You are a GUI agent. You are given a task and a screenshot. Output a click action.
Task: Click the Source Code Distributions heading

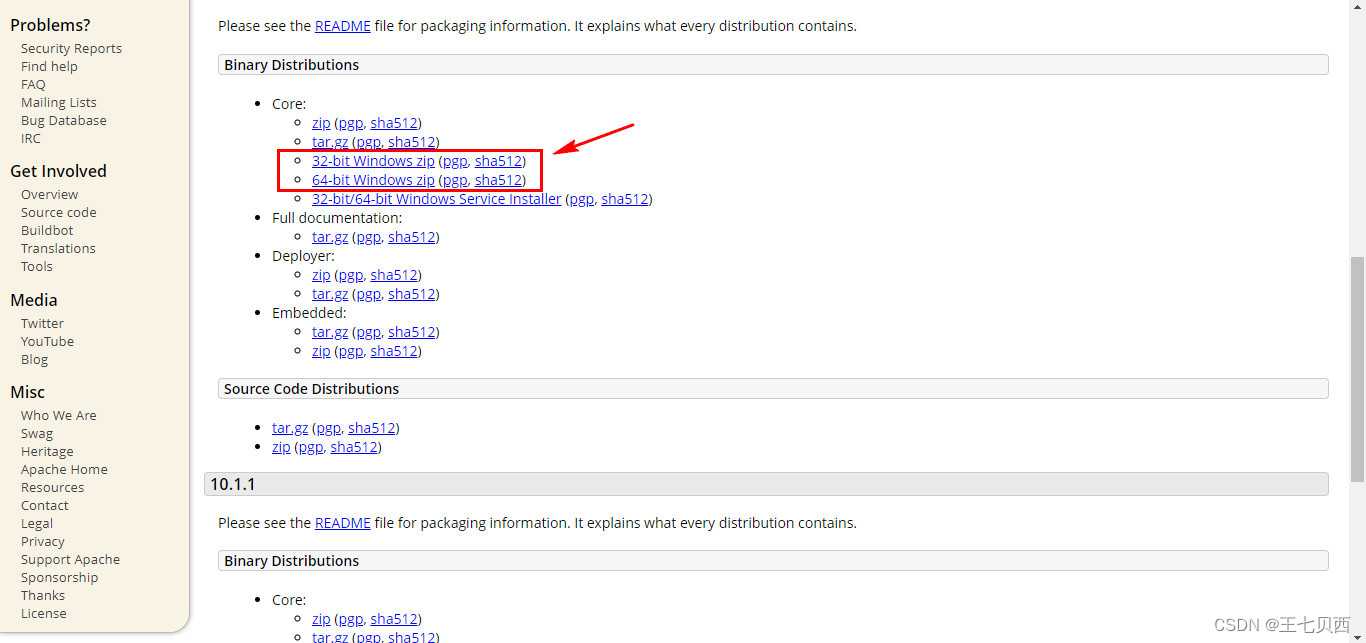pos(773,389)
